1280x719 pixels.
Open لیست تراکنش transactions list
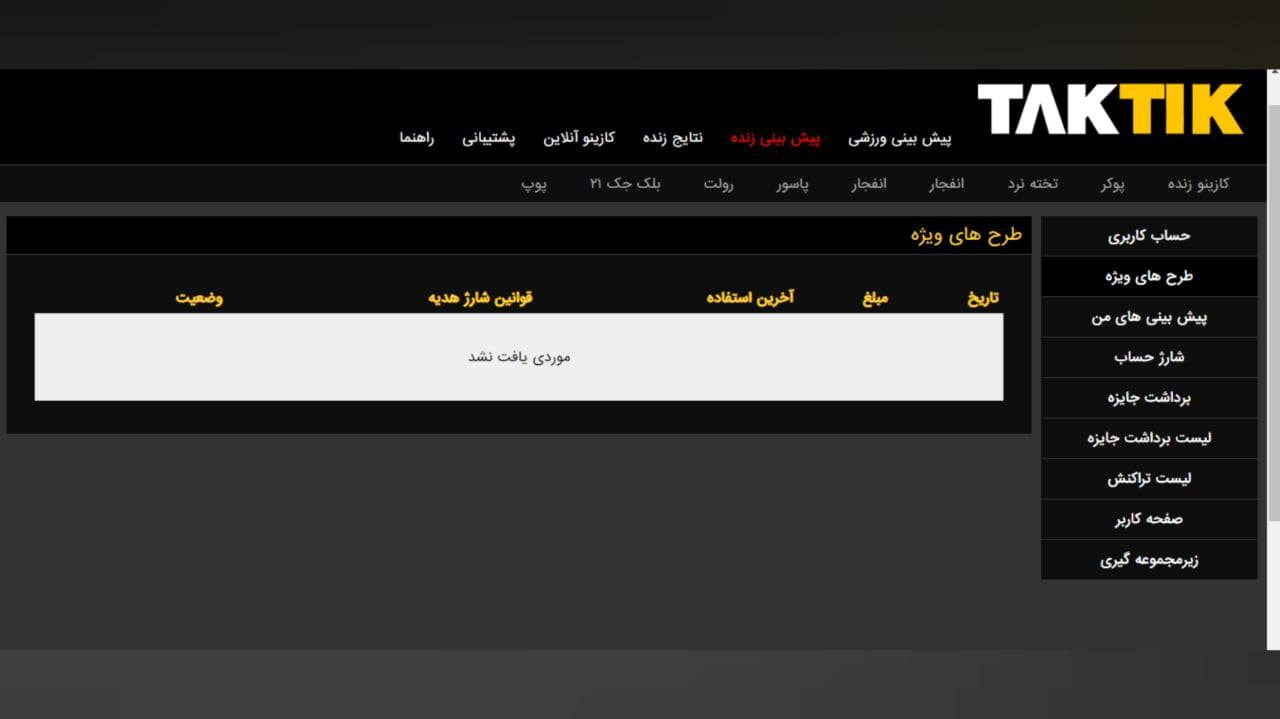(x=1148, y=479)
